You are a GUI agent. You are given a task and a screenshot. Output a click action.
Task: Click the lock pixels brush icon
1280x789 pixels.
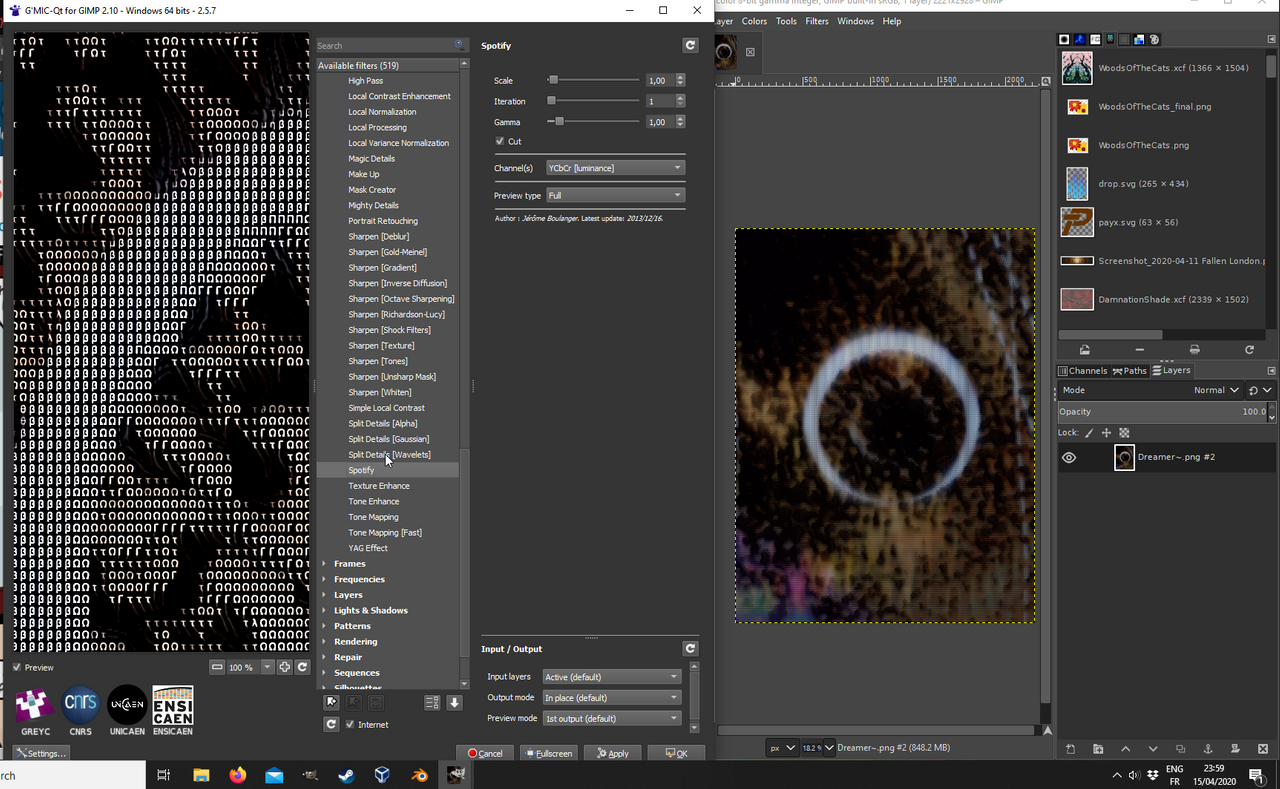1089,433
